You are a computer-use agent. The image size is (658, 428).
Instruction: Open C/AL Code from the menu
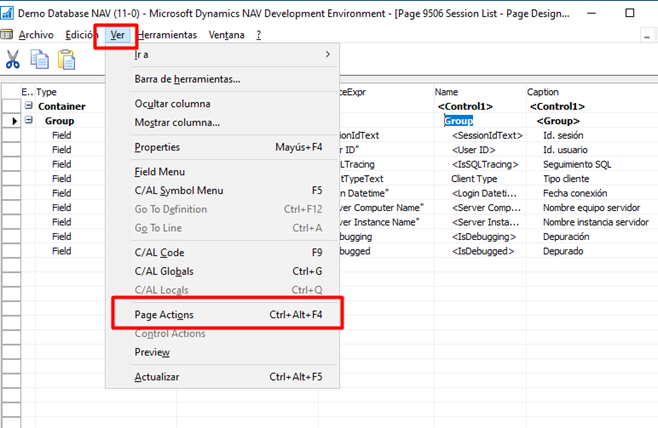pyautogui.click(x=222, y=253)
